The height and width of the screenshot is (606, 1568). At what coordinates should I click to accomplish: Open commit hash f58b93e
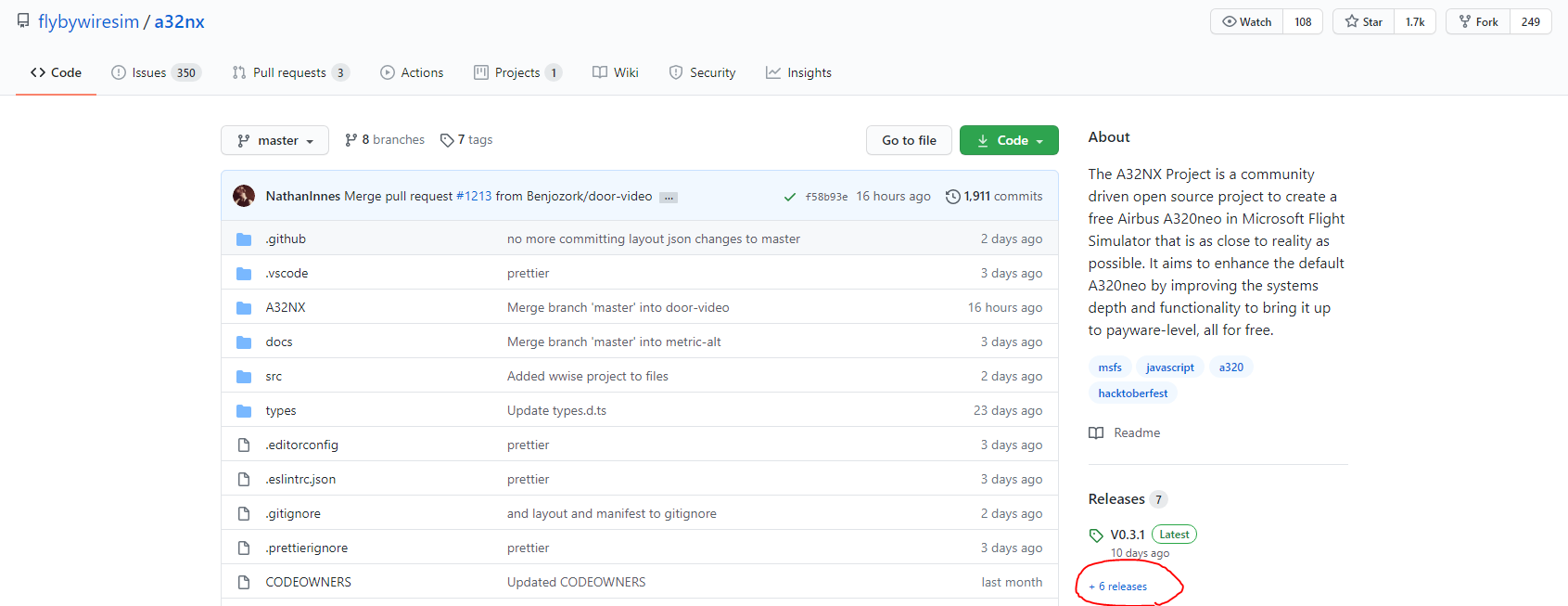click(x=826, y=197)
